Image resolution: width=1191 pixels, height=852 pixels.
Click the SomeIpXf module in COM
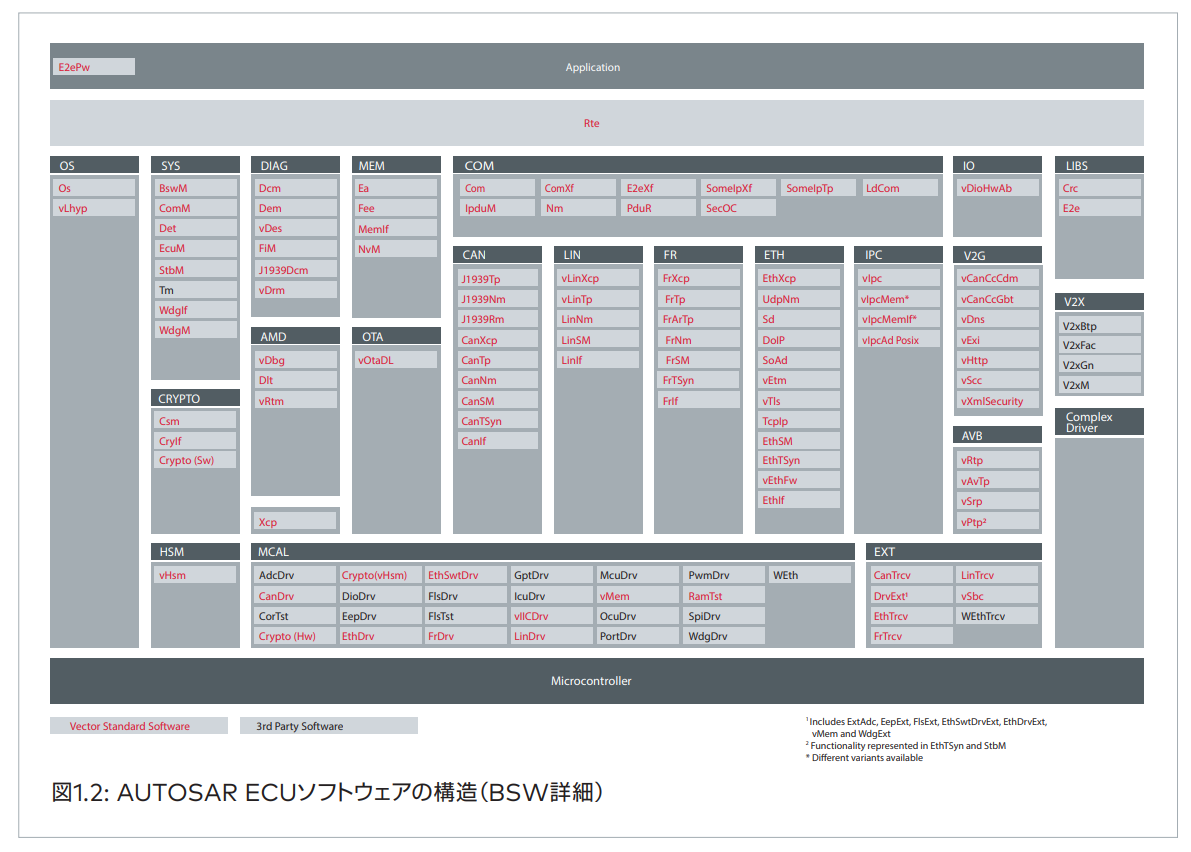coord(738,188)
